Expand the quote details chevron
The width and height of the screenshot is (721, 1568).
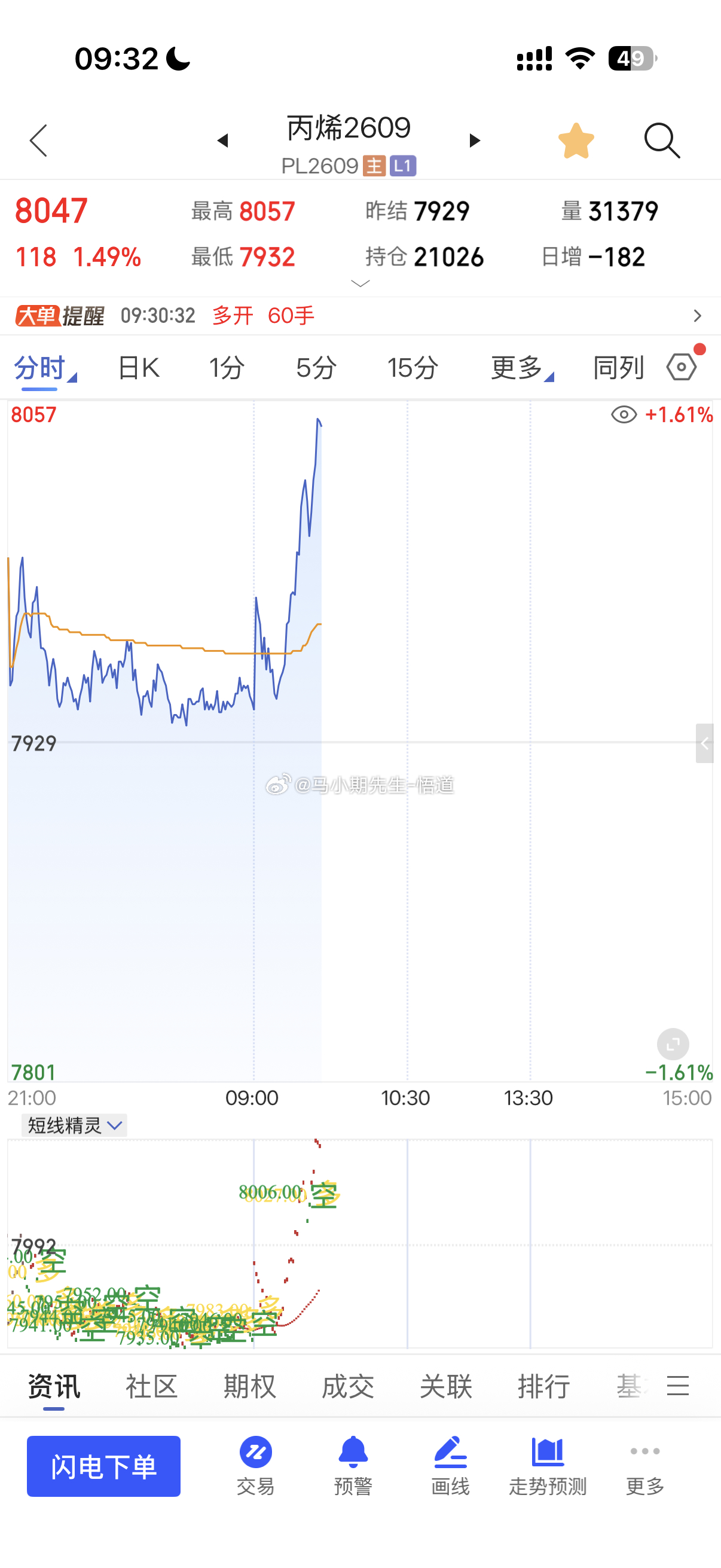coord(361,283)
